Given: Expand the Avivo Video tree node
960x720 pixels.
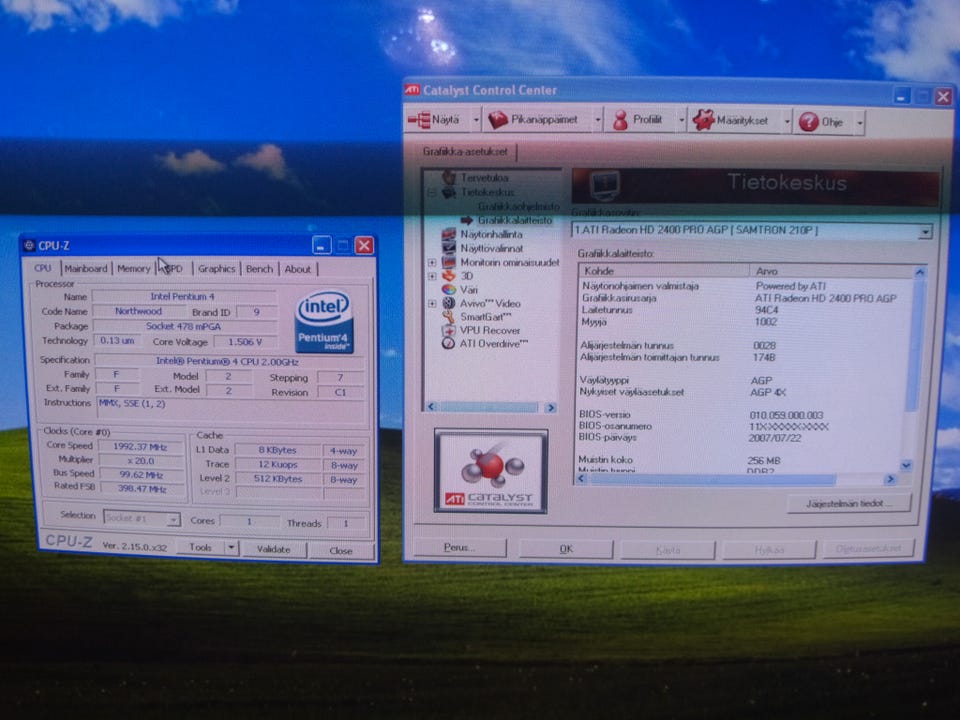Looking at the screenshot, I should (432, 303).
